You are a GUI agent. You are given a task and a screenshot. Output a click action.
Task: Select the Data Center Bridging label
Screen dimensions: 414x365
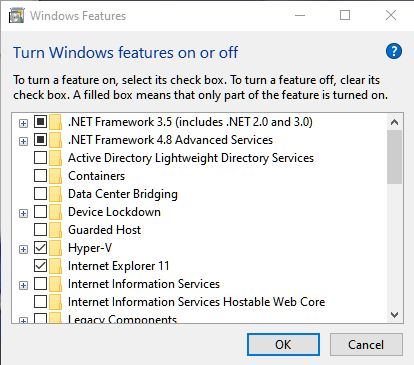point(123,194)
